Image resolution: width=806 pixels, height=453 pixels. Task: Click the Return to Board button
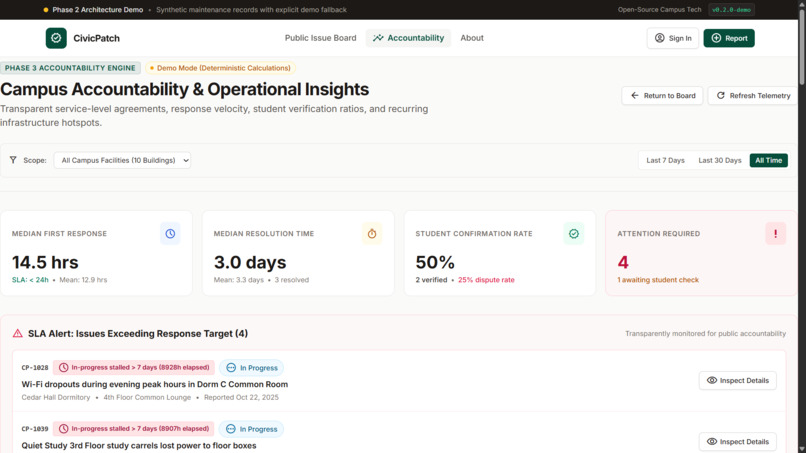[662, 96]
